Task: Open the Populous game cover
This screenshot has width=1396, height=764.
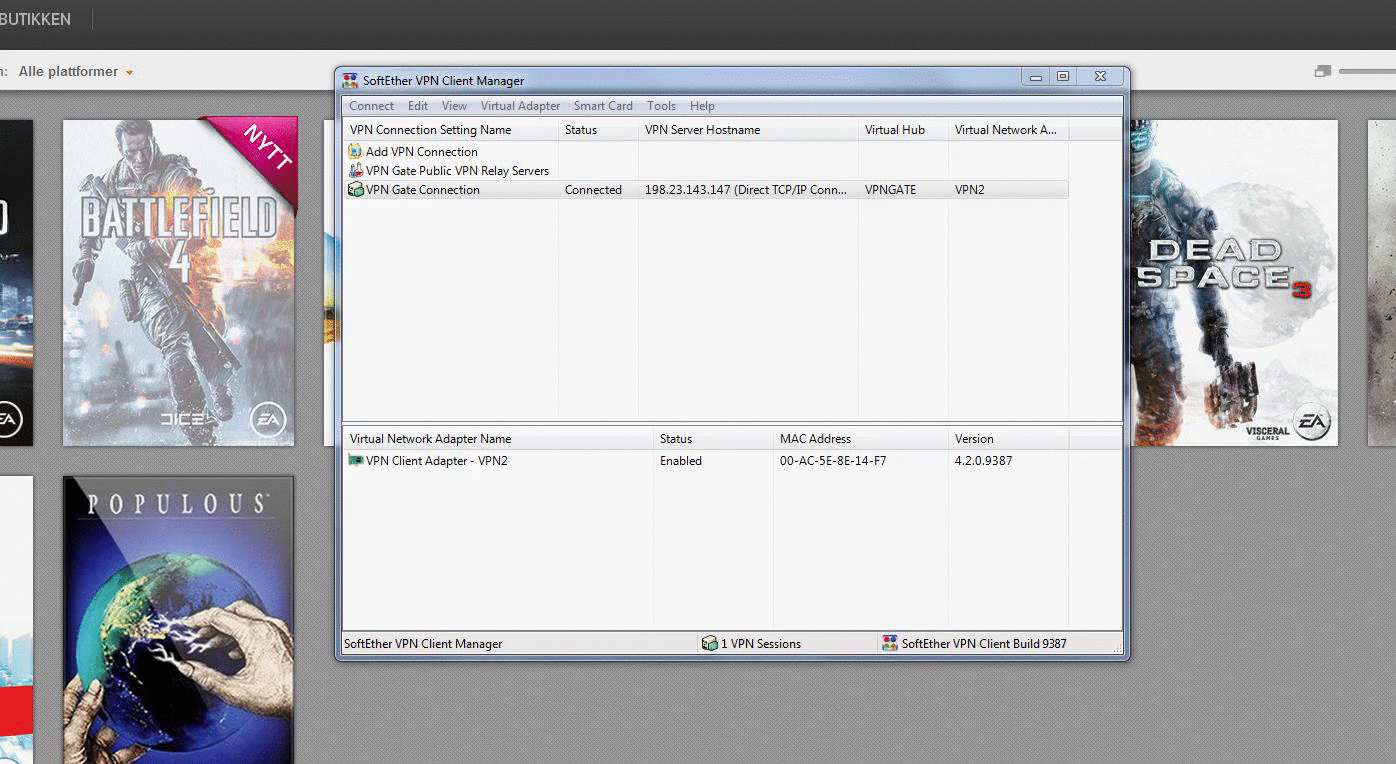Action: pyautogui.click(x=179, y=620)
